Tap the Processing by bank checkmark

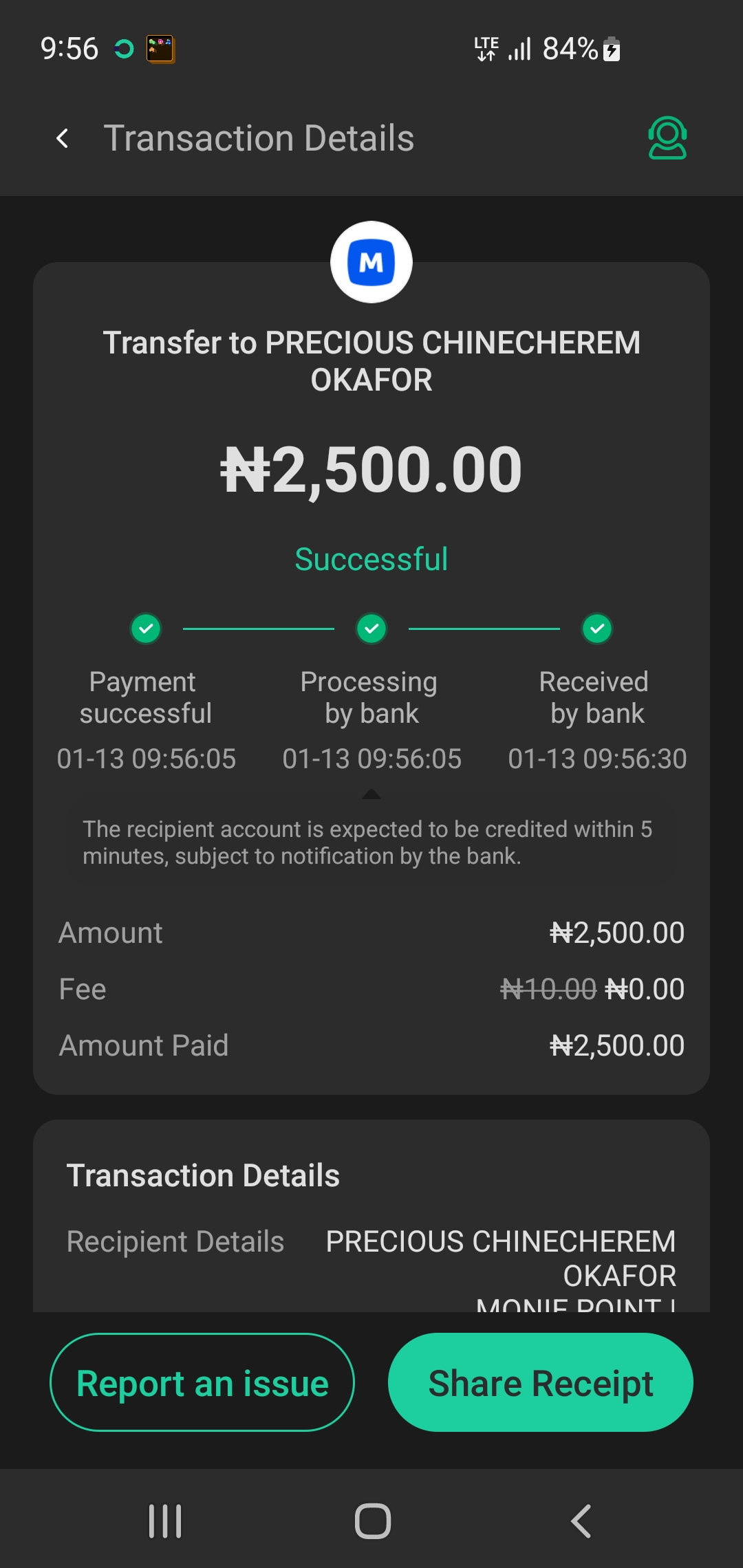tap(371, 629)
